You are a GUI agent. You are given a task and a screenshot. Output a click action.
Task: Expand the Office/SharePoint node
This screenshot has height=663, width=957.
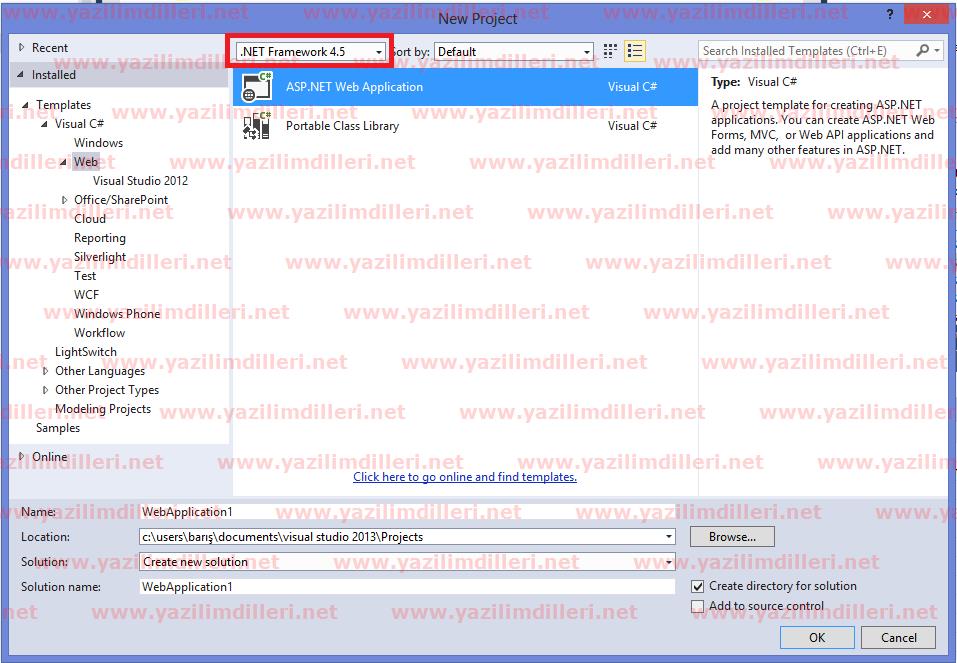pos(64,200)
